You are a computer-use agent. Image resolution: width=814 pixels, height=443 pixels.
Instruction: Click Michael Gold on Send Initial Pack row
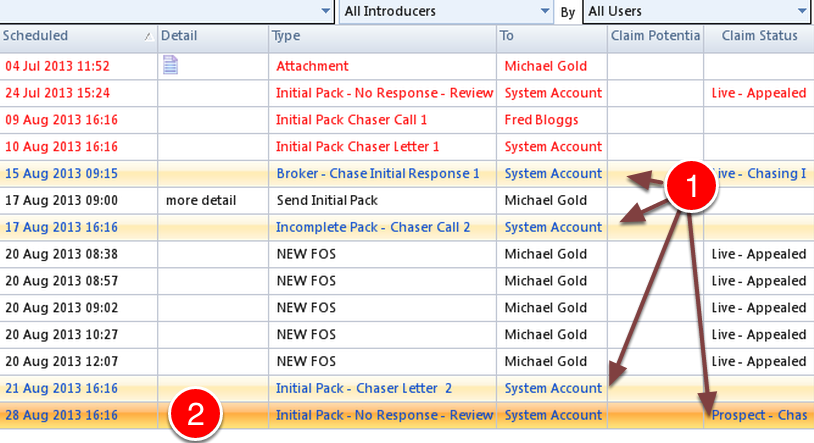(x=546, y=200)
